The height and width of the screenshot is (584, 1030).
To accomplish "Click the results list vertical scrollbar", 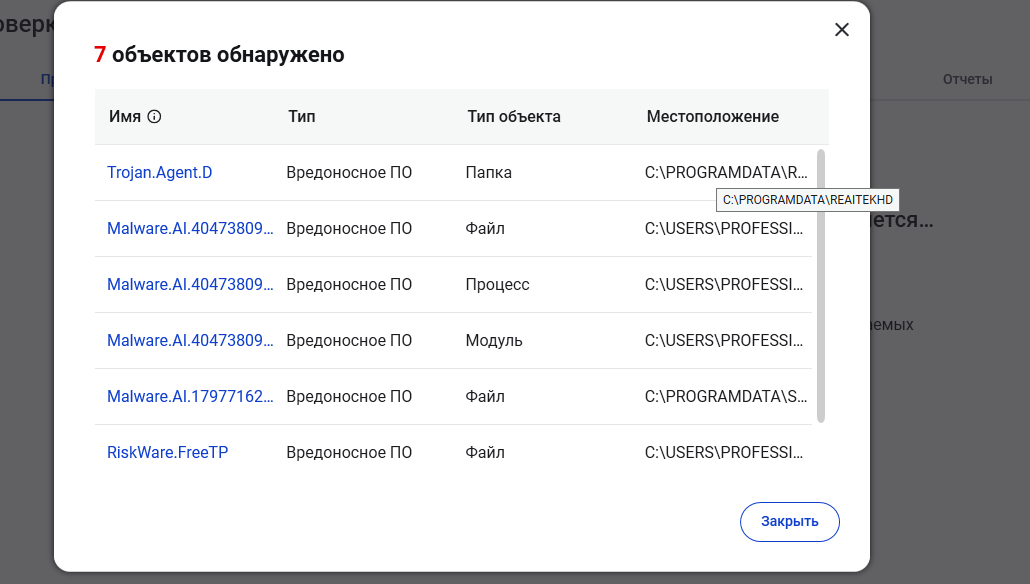I will (x=821, y=285).
